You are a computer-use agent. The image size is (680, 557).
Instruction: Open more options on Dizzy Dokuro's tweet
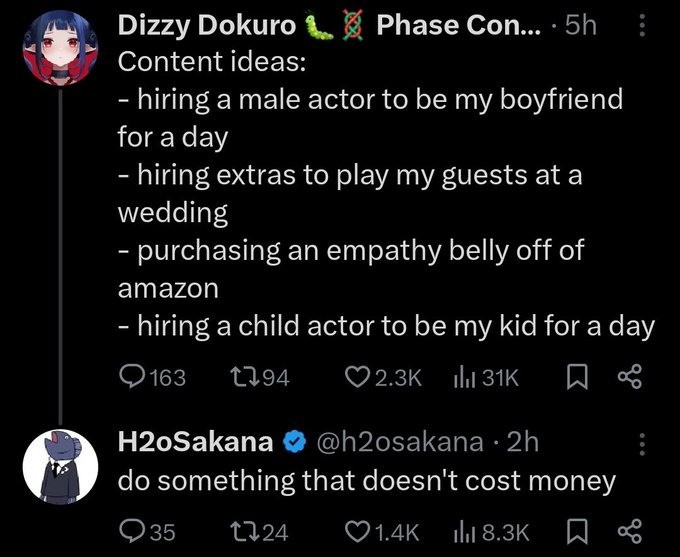tap(641, 28)
